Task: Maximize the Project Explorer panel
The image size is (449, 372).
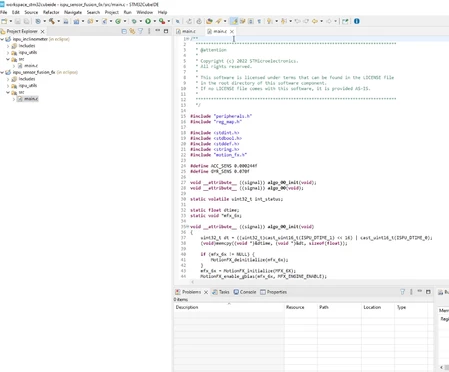Action: pos(166,31)
